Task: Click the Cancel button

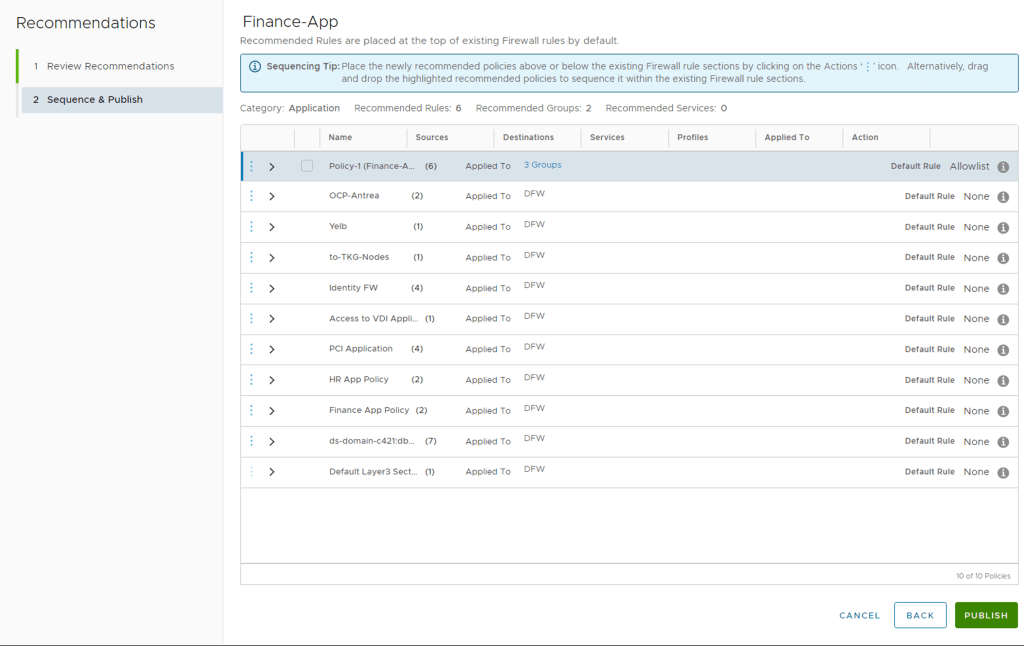Action: click(x=859, y=615)
